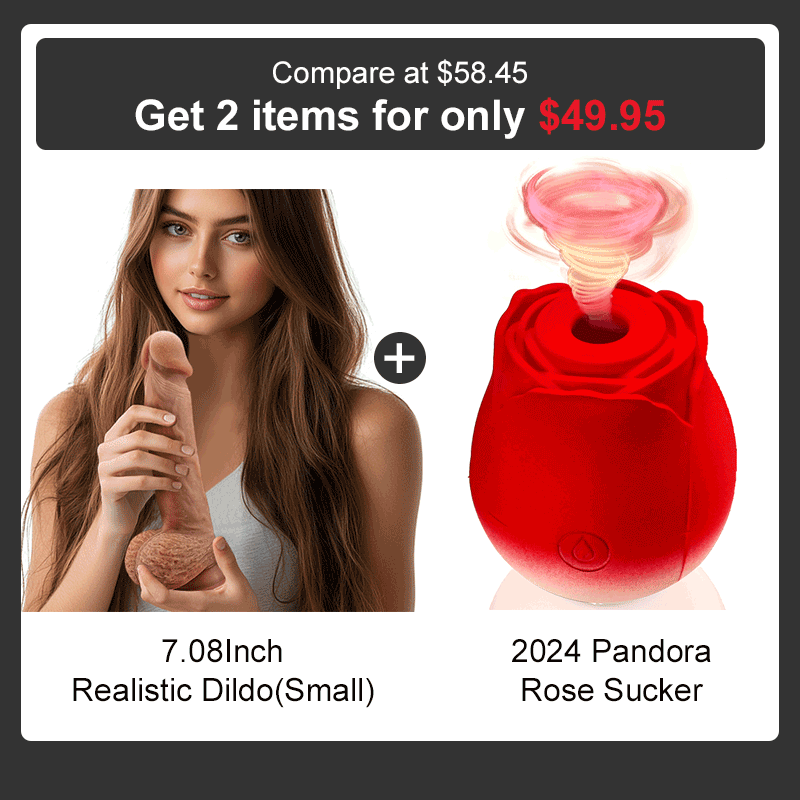
Task: Click the dark promotional banner at top
Action: pyautogui.click(x=400, y=94)
